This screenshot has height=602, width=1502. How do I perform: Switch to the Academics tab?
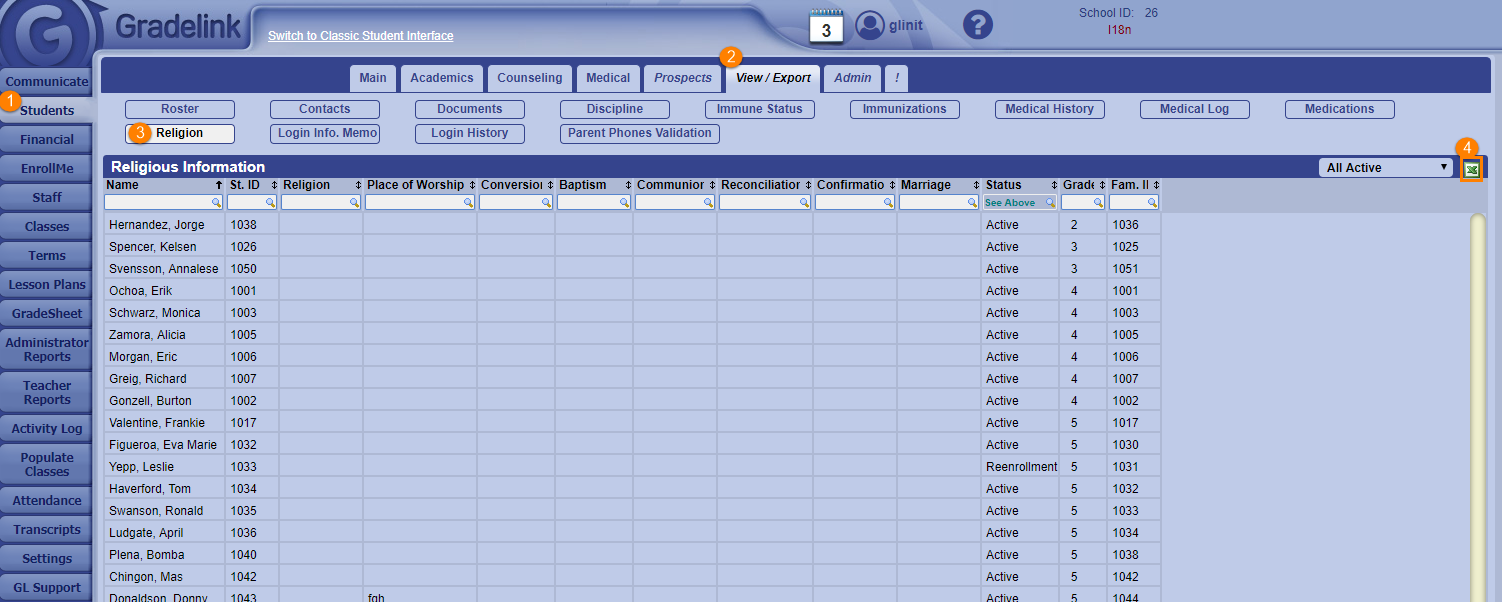442,78
